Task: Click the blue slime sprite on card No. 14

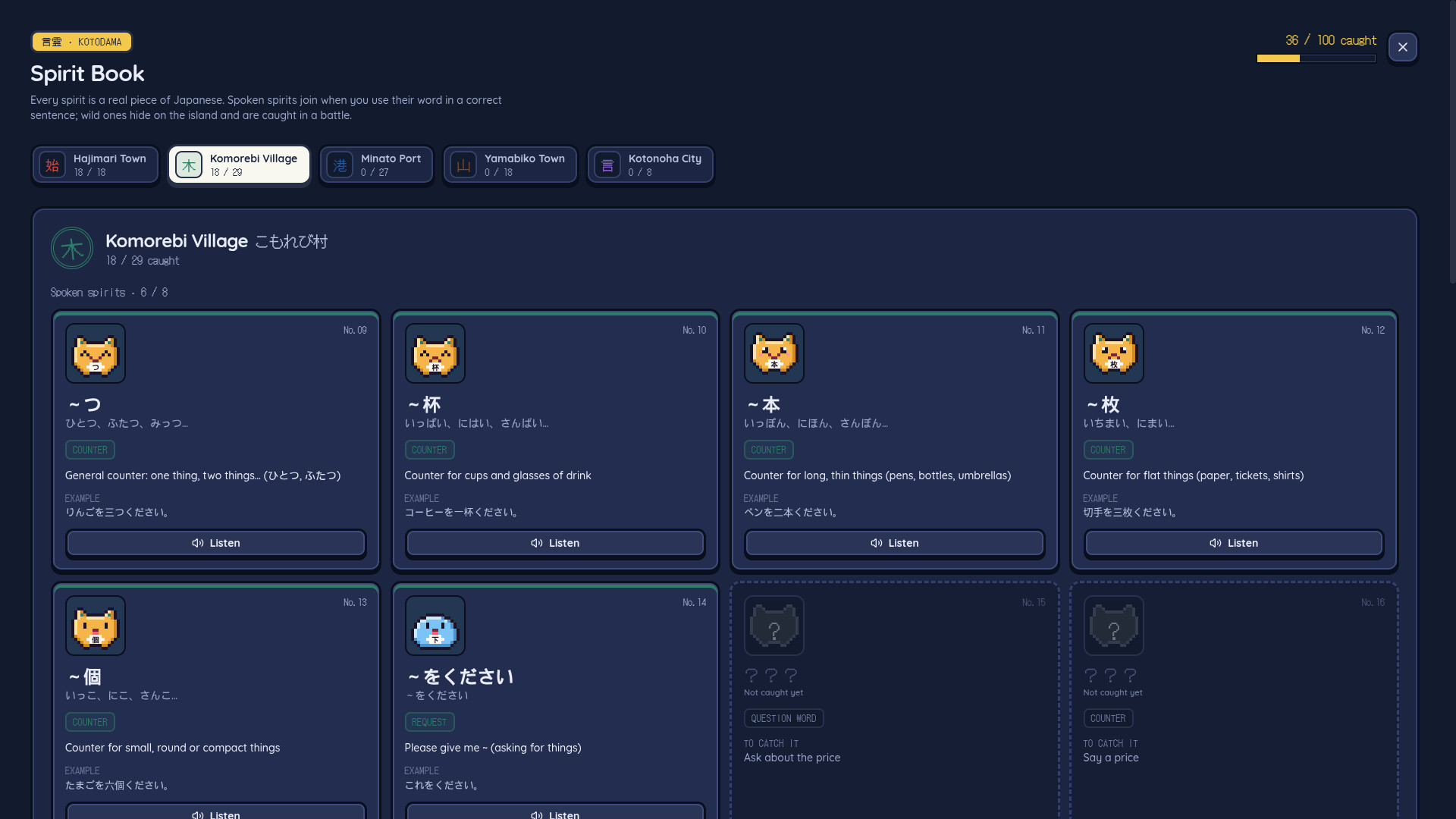Action: click(x=435, y=626)
